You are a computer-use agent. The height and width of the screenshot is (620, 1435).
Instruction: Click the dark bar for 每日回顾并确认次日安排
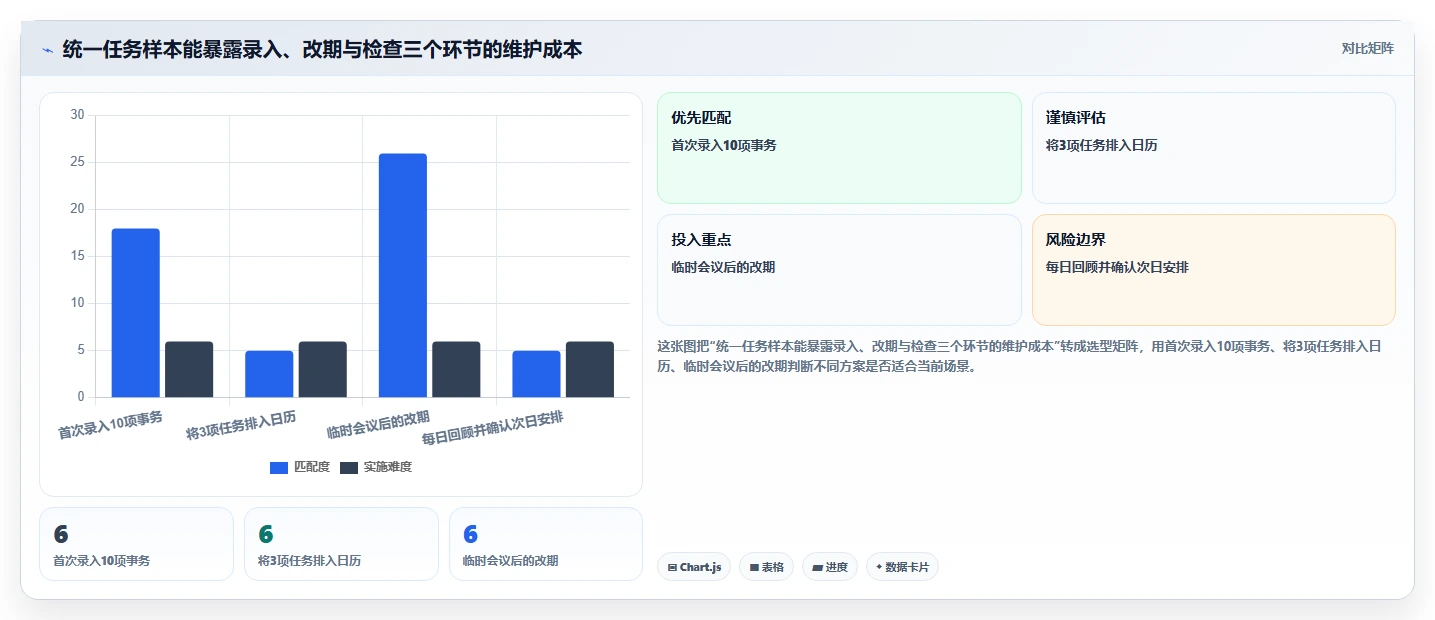(590, 369)
